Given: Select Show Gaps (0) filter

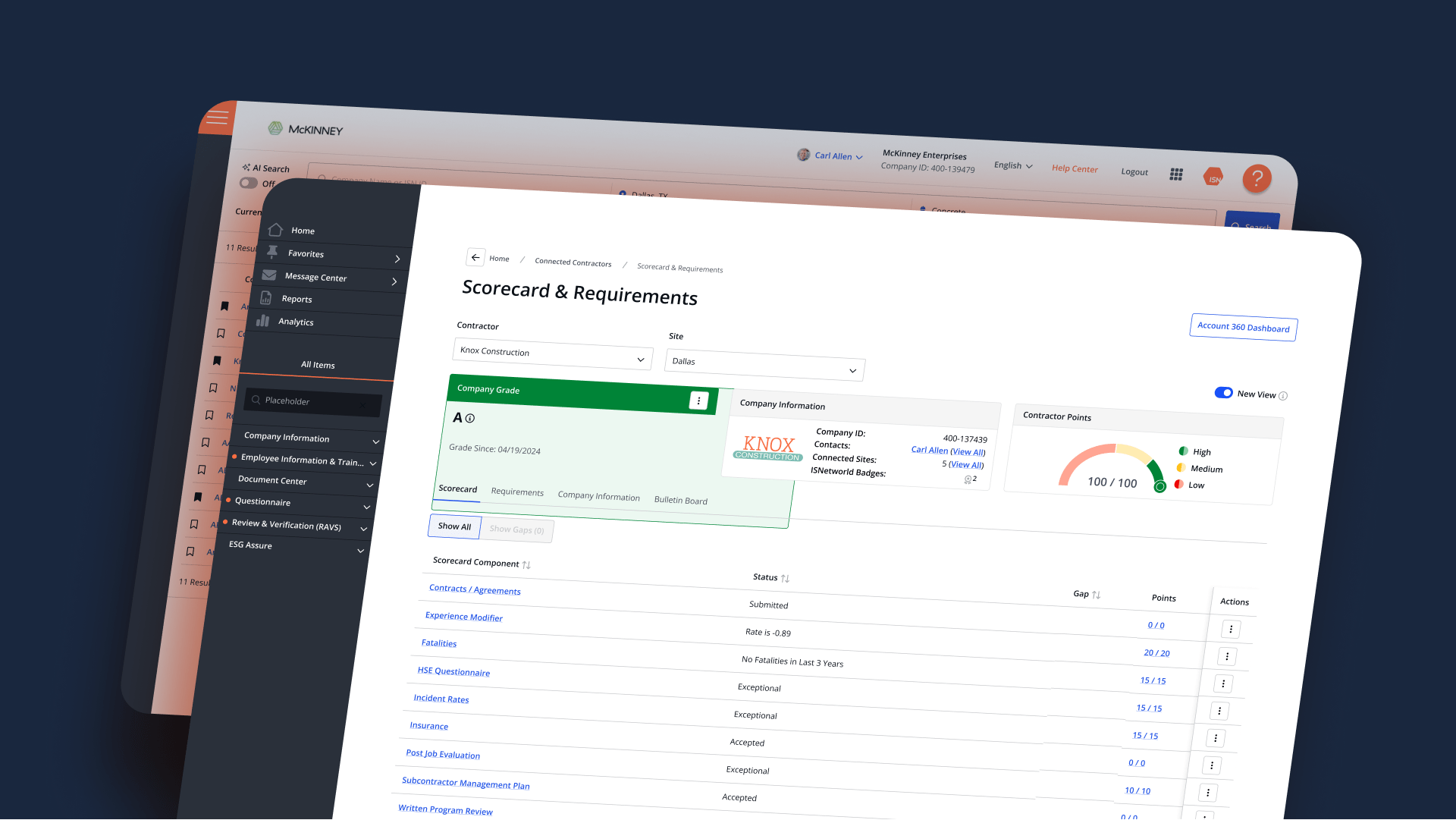Looking at the screenshot, I should (516, 530).
